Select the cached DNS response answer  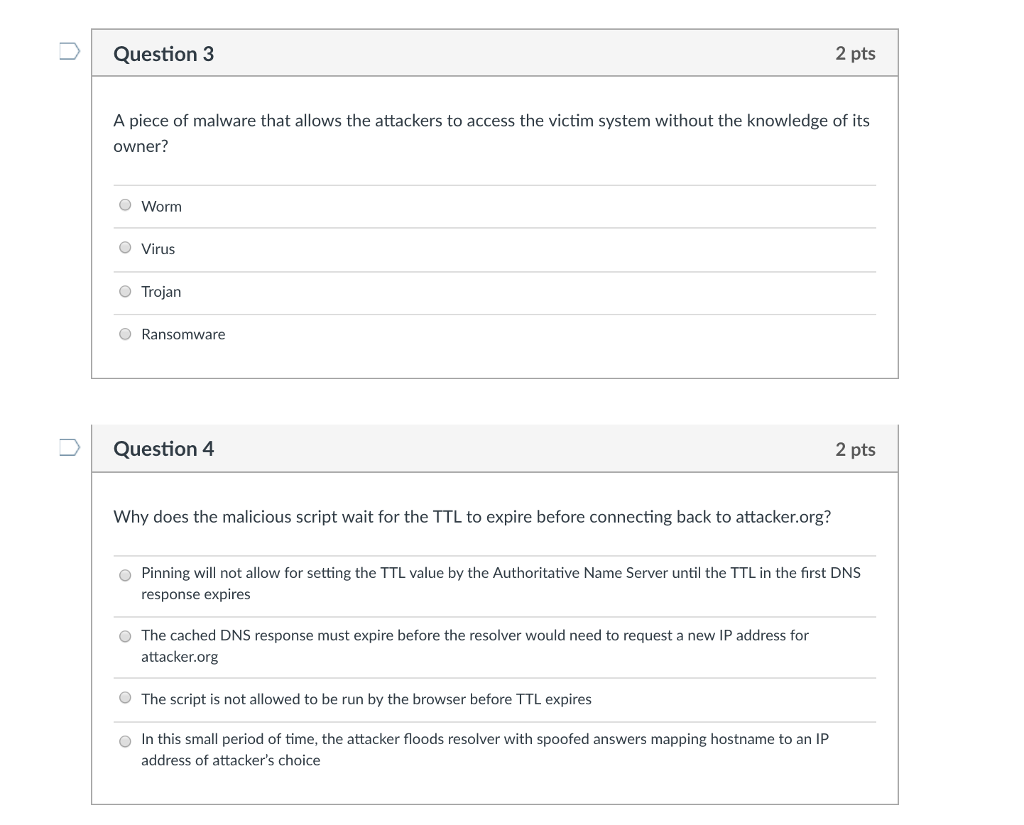(125, 635)
